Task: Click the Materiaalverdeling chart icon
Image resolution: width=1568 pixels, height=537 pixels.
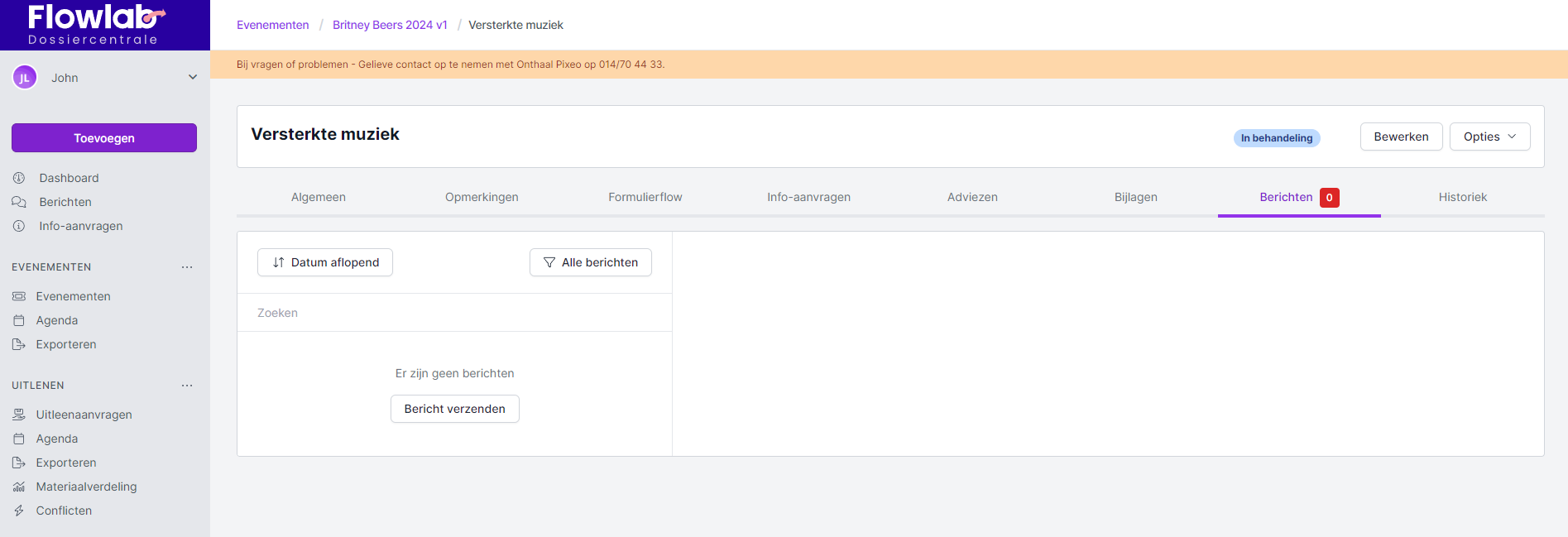Action: (19, 487)
